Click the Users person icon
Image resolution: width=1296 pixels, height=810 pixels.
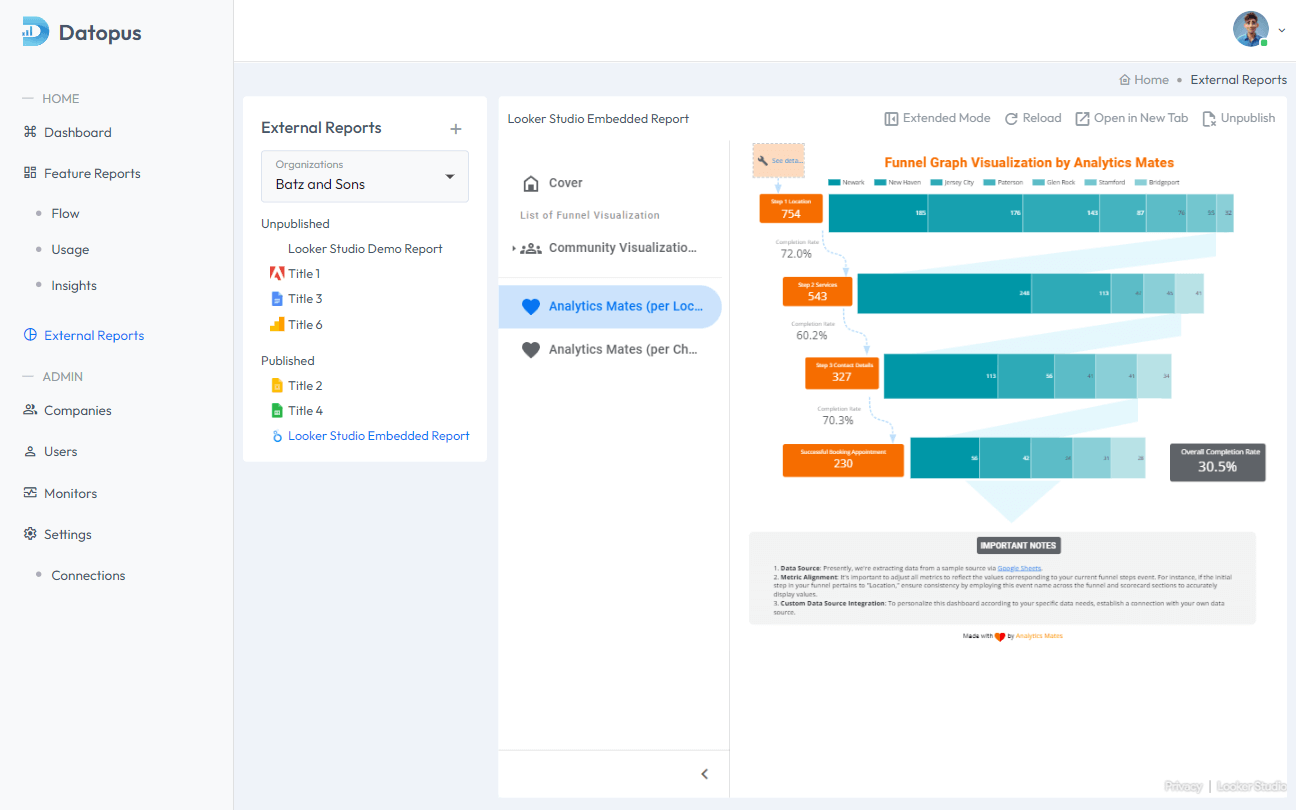point(30,451)
